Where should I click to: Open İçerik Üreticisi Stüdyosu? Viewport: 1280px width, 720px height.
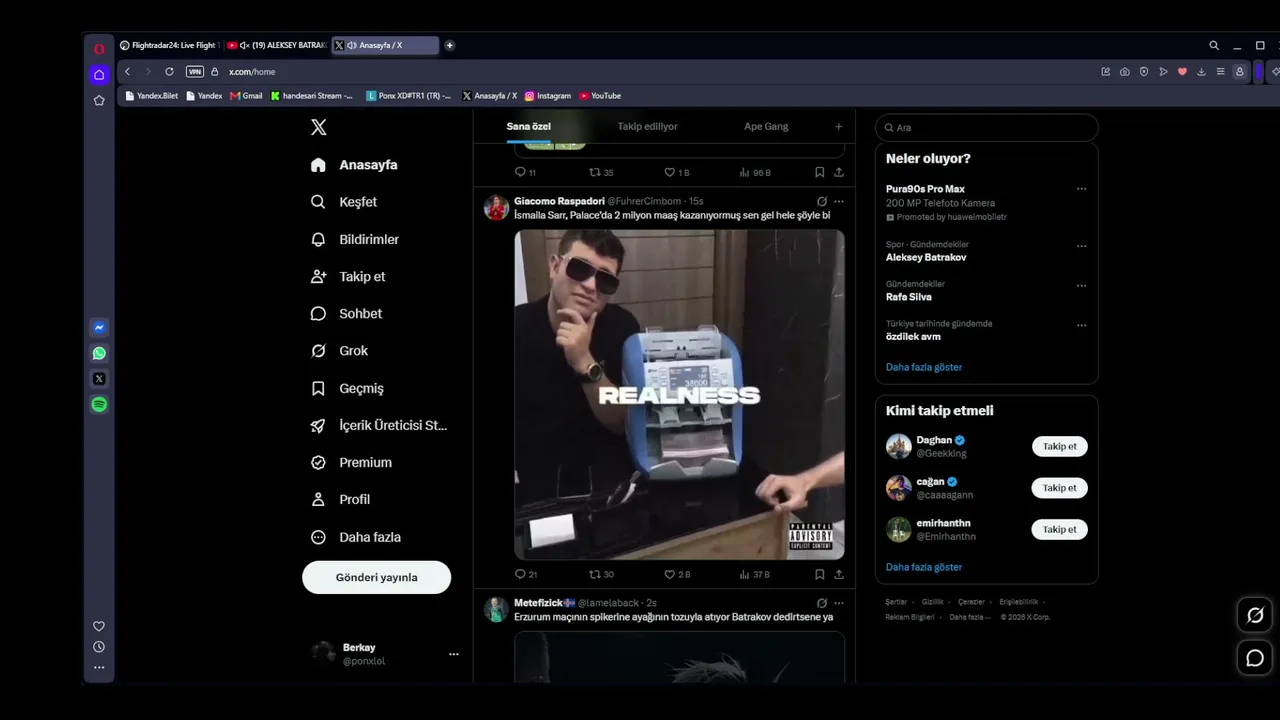[379, 426]
